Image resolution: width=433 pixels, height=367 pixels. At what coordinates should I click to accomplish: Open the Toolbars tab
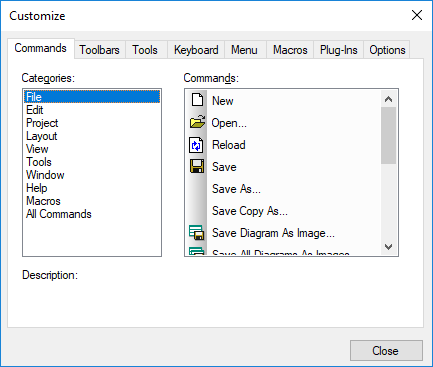coord(99,50)
